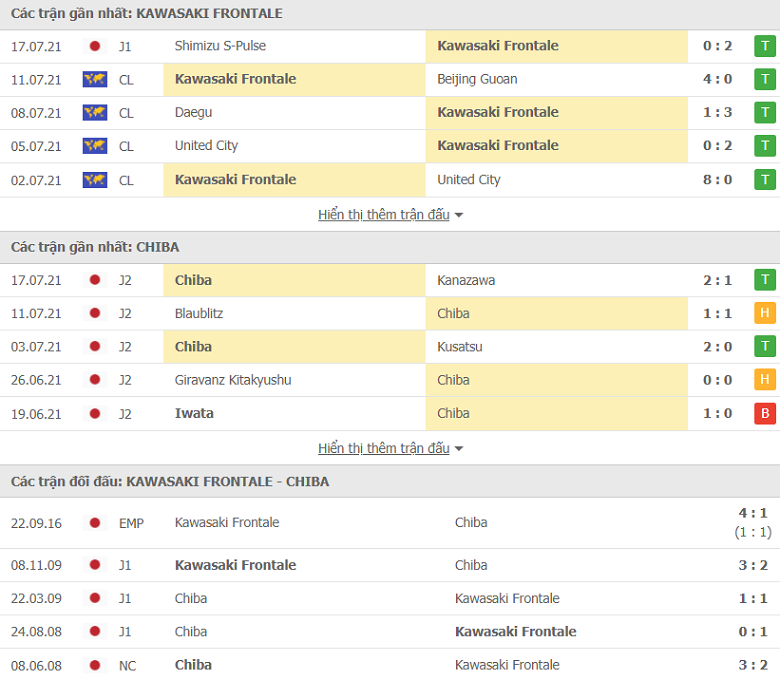Click bold Kawasaki Frontale in 08.11.09 row
This screenshot has height=680, width=780.
click(235, 565)
